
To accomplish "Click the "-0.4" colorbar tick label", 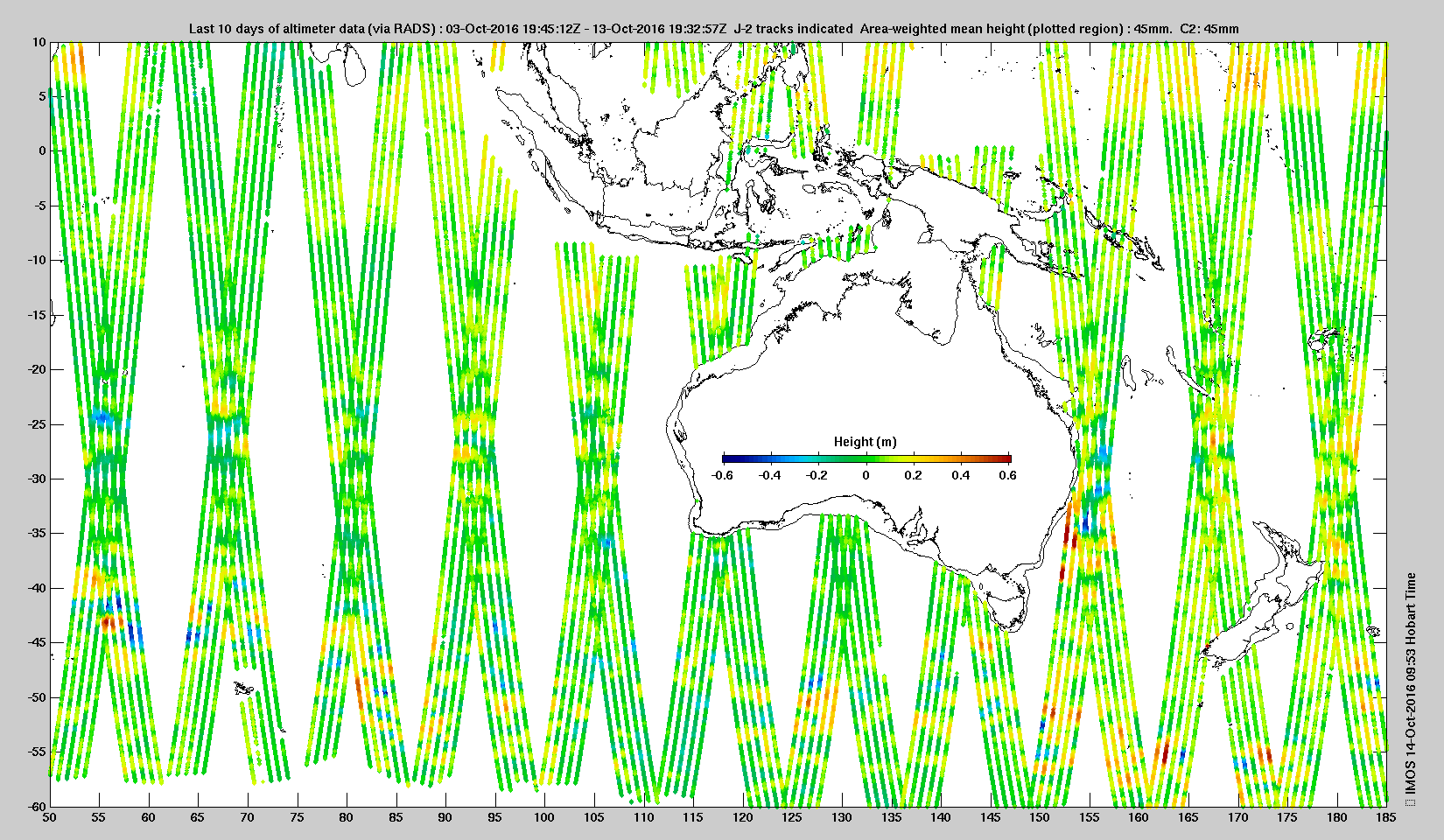I will click(x=769, y=475).
